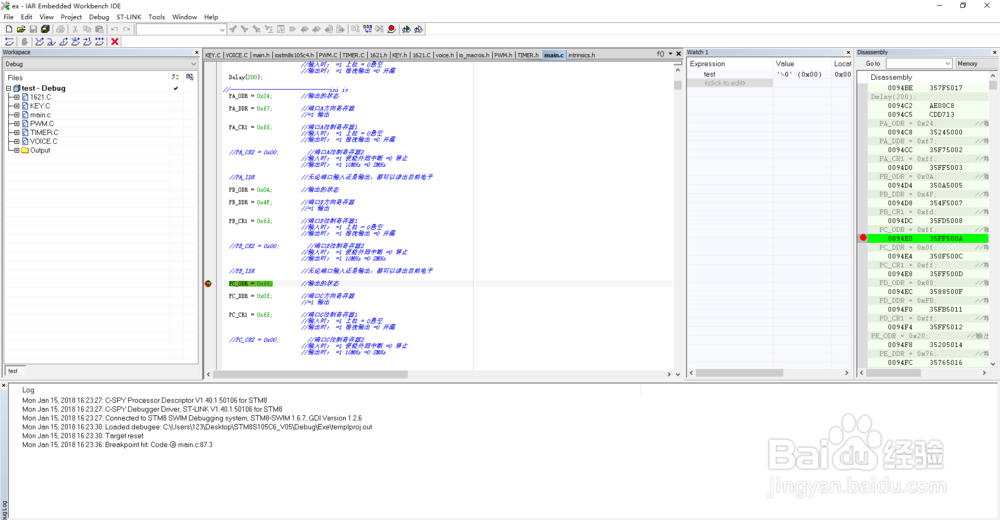Click the Cut scissors icon
The image size is (1000, 520).
point(75,29)
